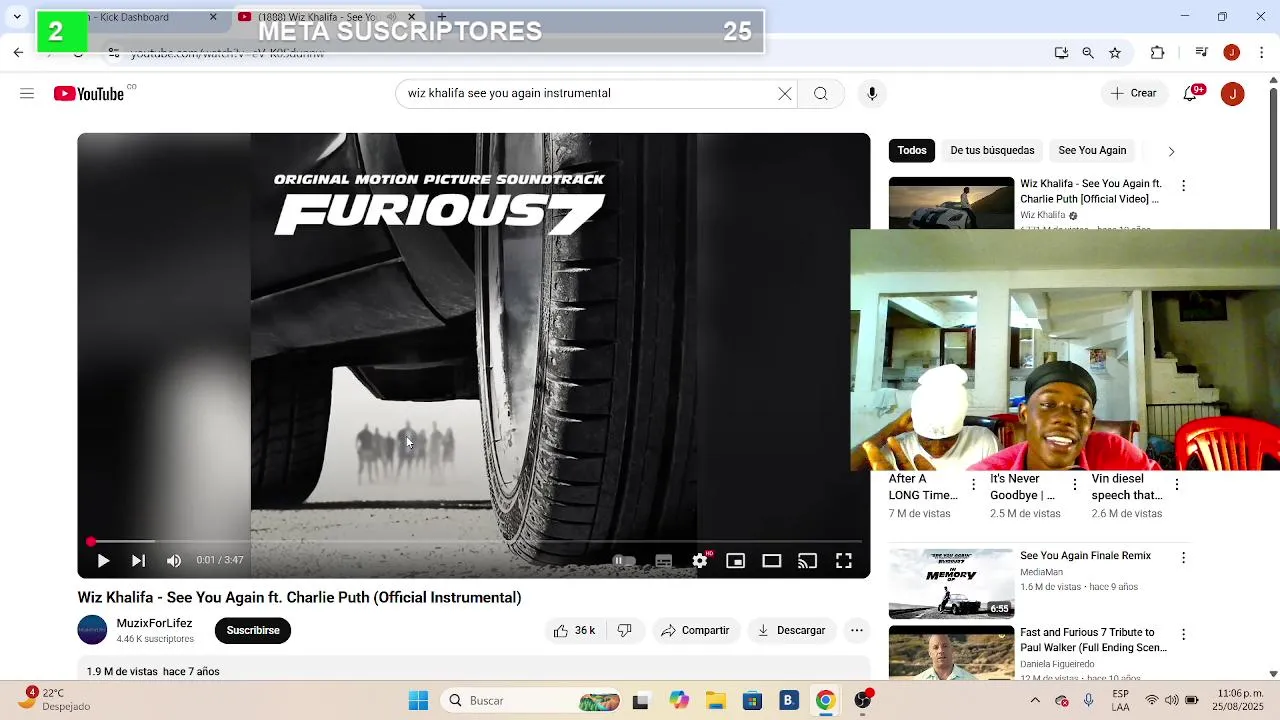Switch to theater mode
The image size is (1280, 720).
click(772, 561)
